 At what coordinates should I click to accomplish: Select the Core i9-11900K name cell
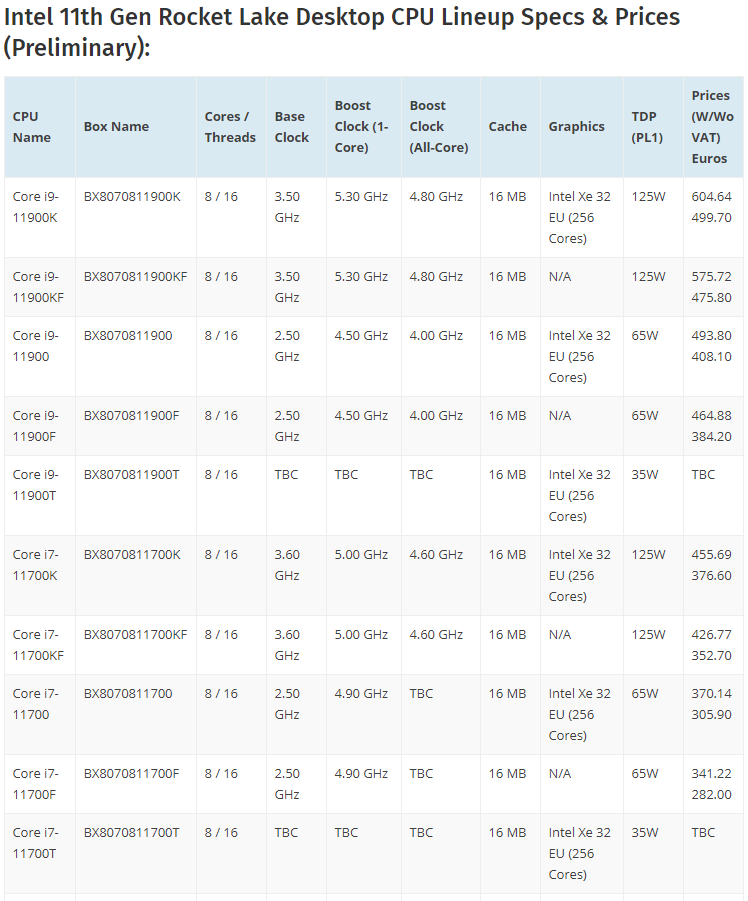[x=36, y=207]
